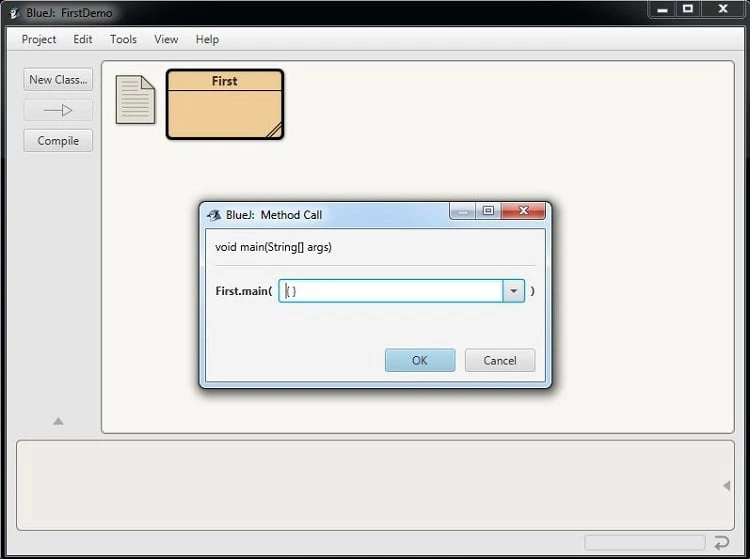Select the First class box

[x=224, y=110]
